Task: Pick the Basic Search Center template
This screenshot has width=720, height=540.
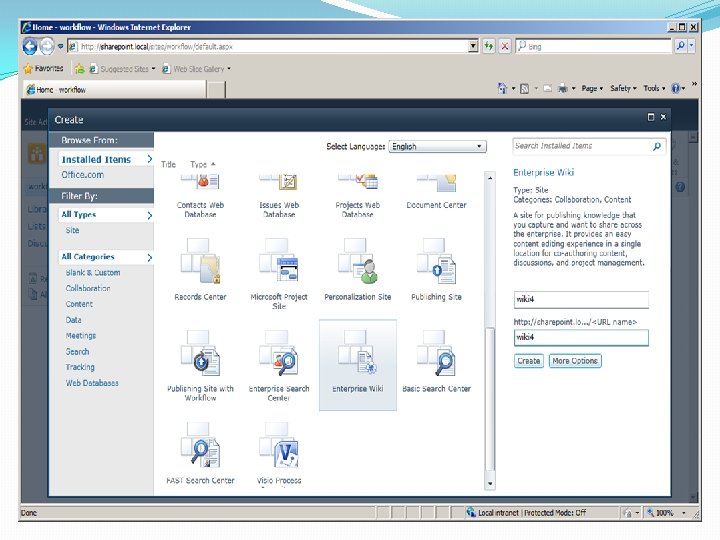Action: pyautogui.click(x=436, y=362)
